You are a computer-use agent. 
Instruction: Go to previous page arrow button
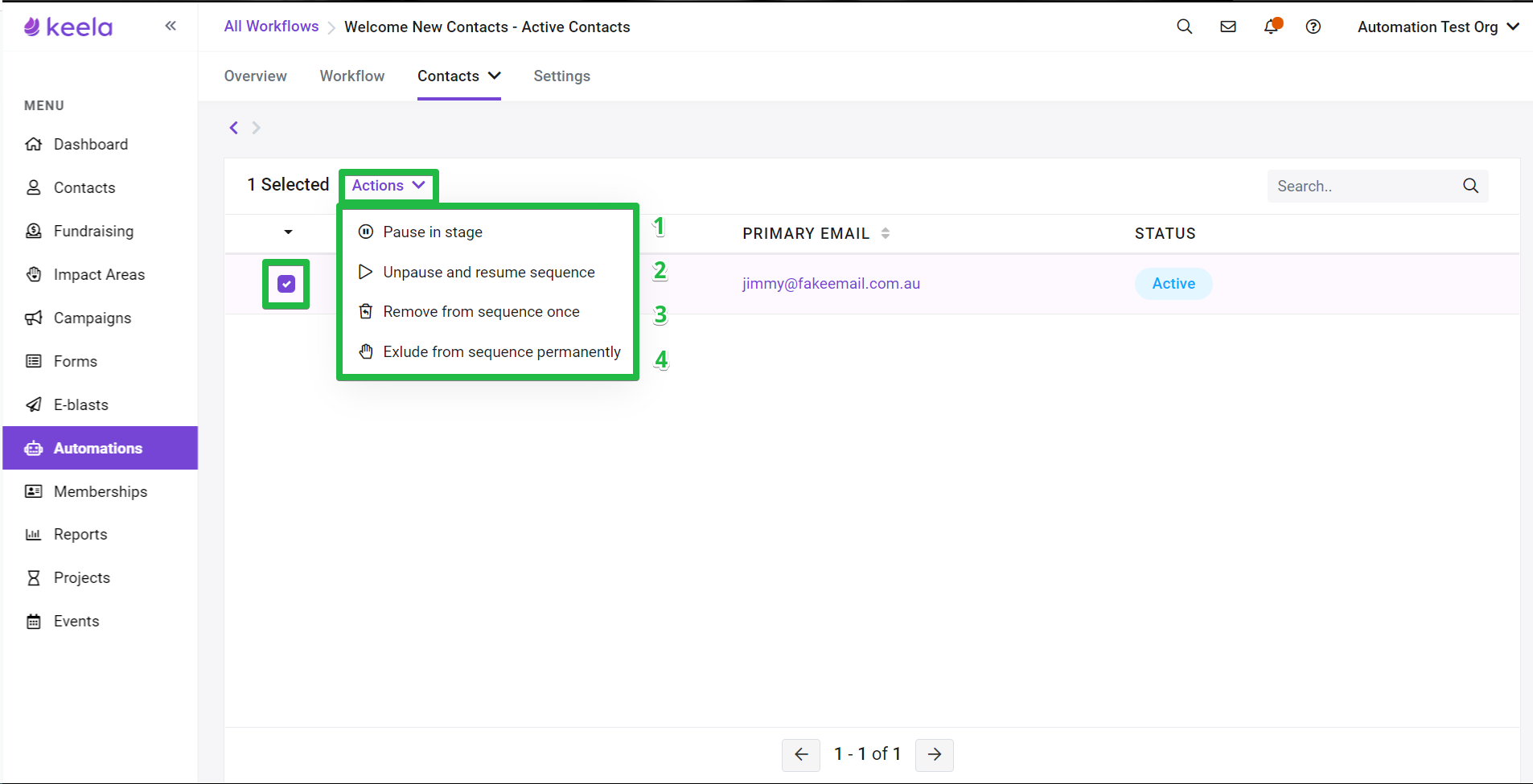[801, 754]
